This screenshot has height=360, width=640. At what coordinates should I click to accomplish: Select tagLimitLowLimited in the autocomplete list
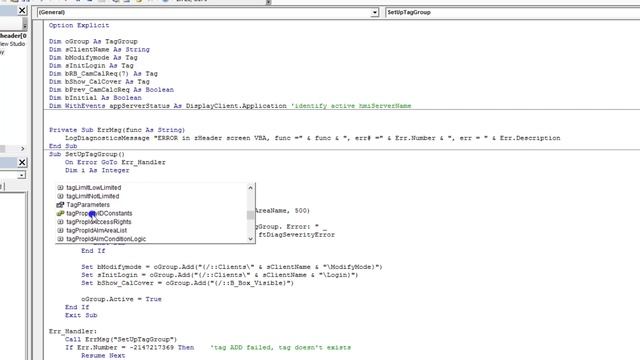pyautogui.click(x=93, y=188)
